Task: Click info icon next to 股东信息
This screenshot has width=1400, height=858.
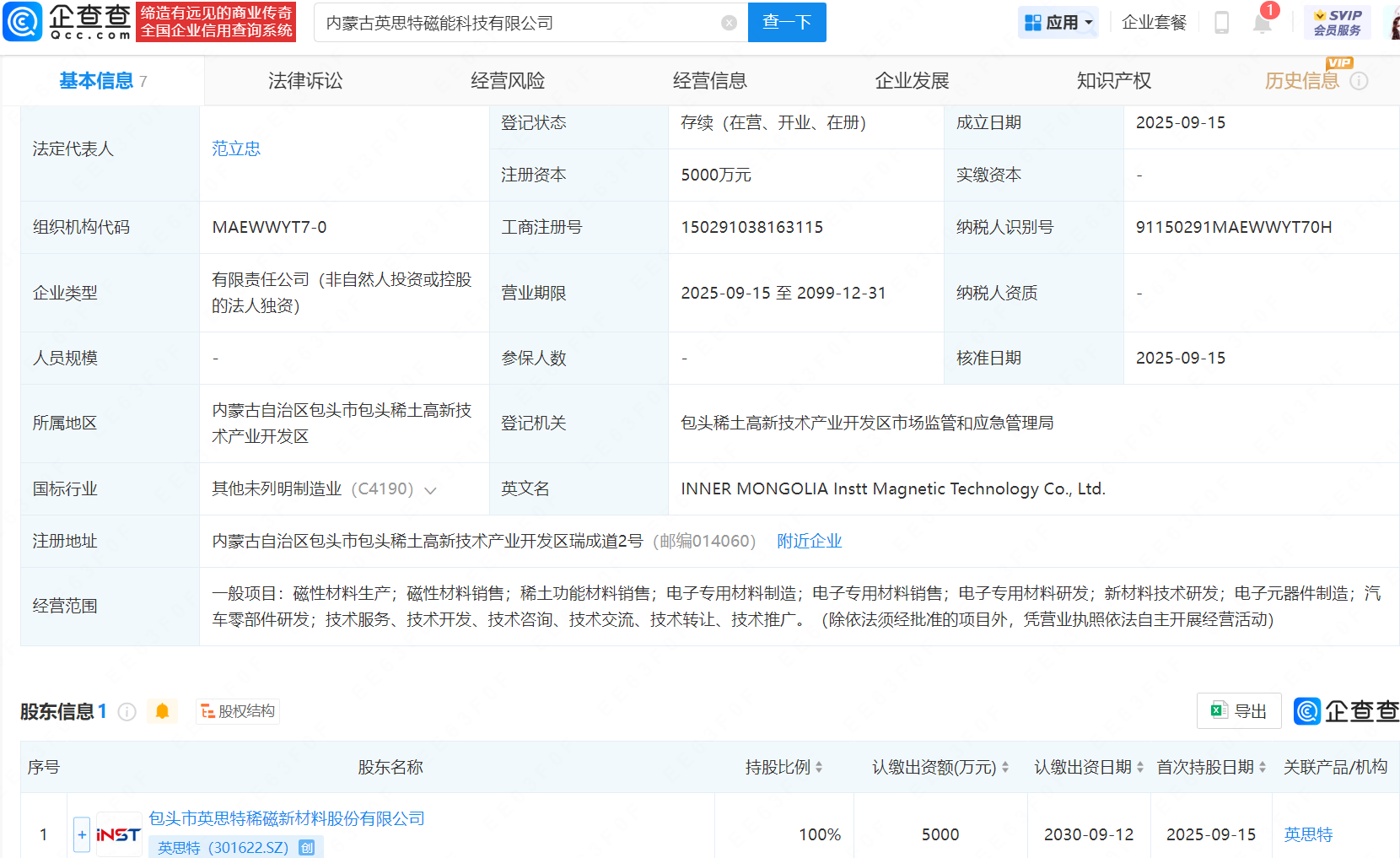Action: 127,712
